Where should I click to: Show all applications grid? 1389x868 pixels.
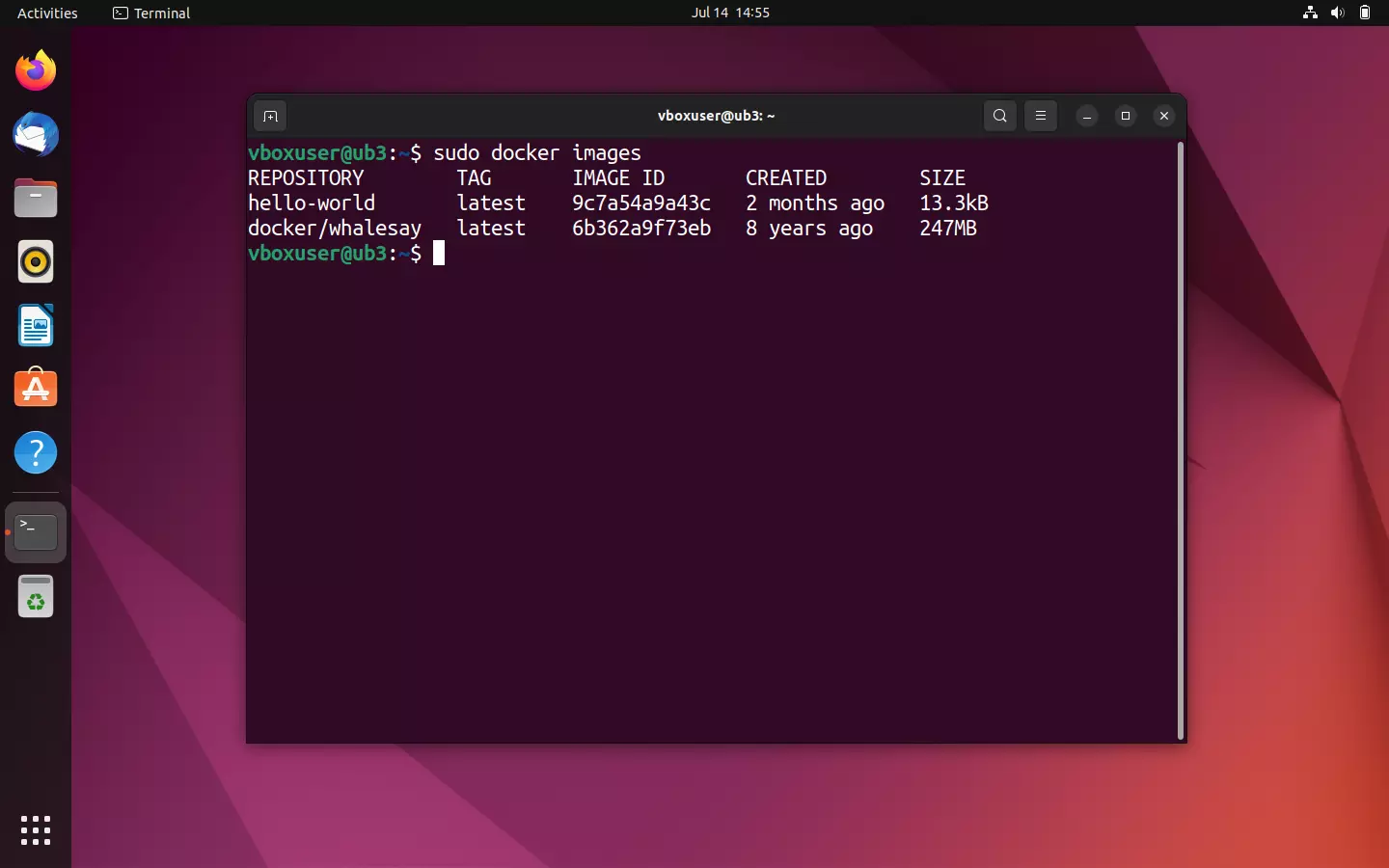click(35, 830)
